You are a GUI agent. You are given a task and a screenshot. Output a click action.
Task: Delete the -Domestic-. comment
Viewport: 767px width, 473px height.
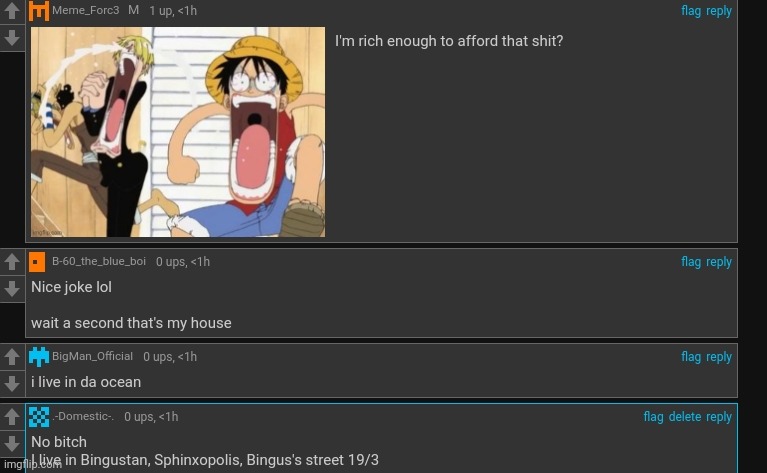pos(685,417)
